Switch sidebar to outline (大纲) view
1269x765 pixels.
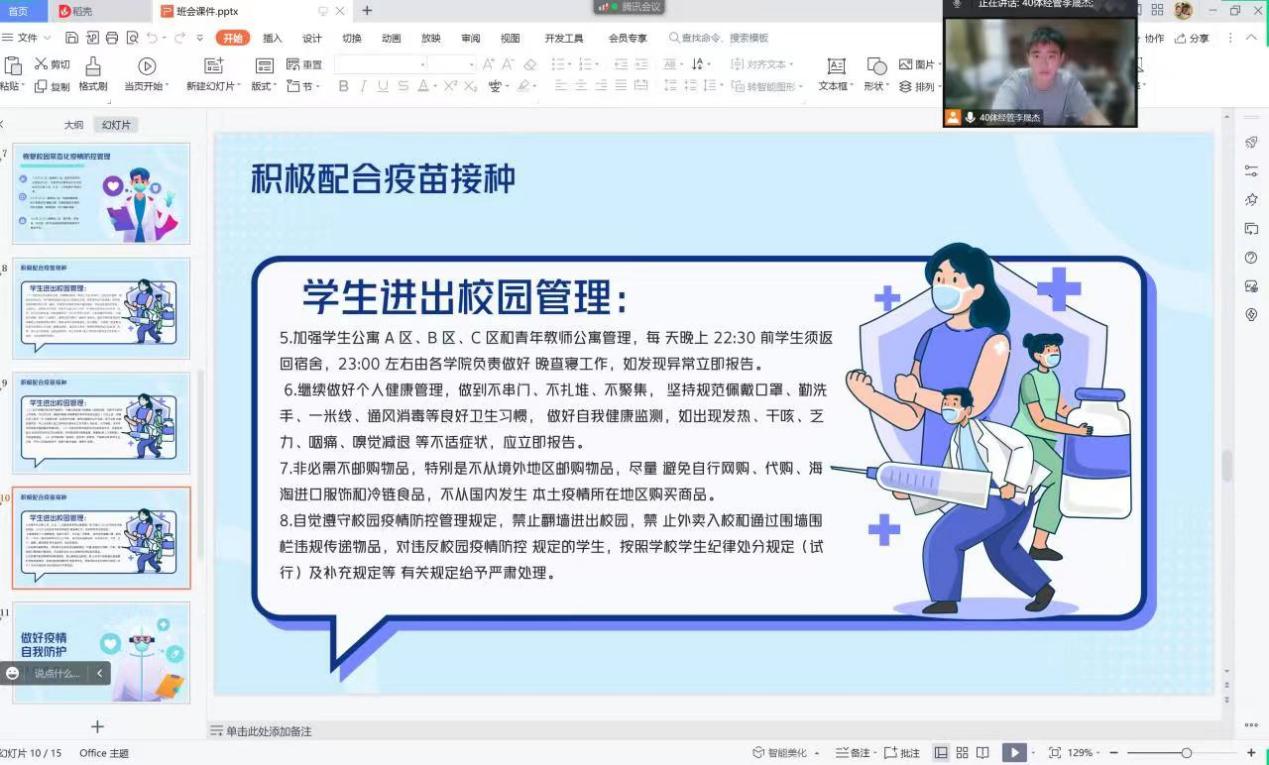pos(74,125)
